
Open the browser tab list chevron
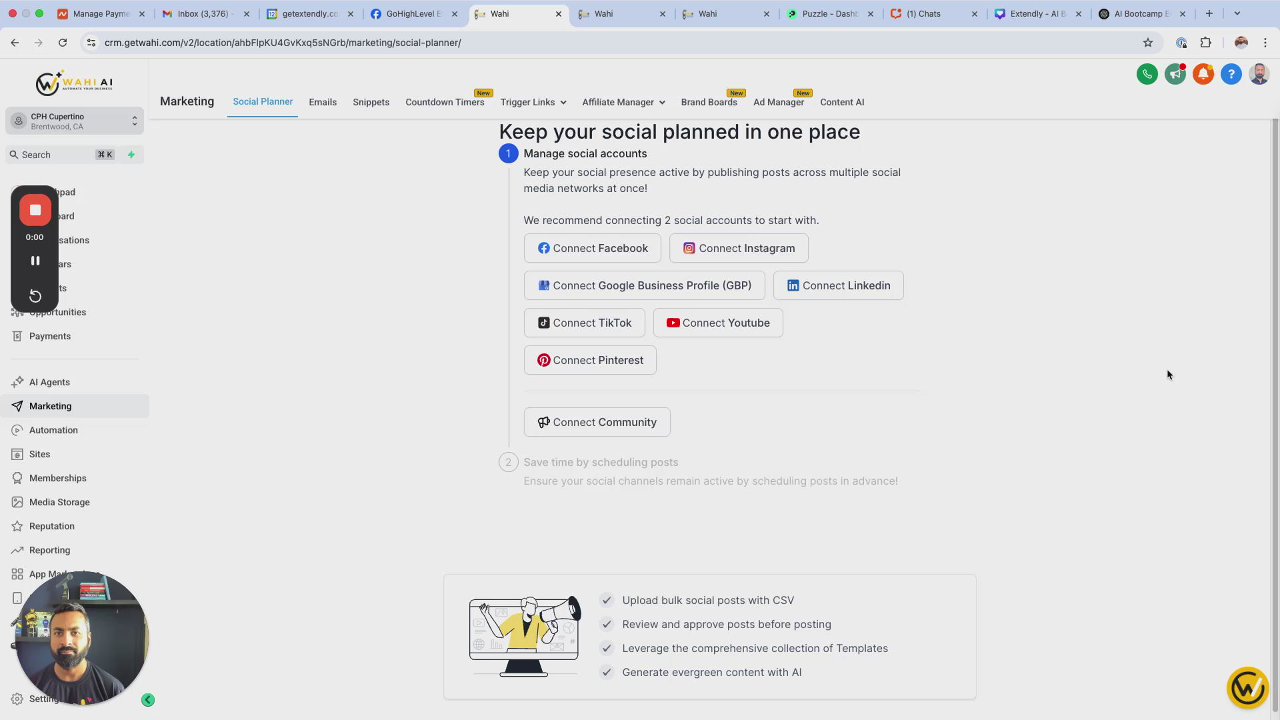tap(1237, 14)
